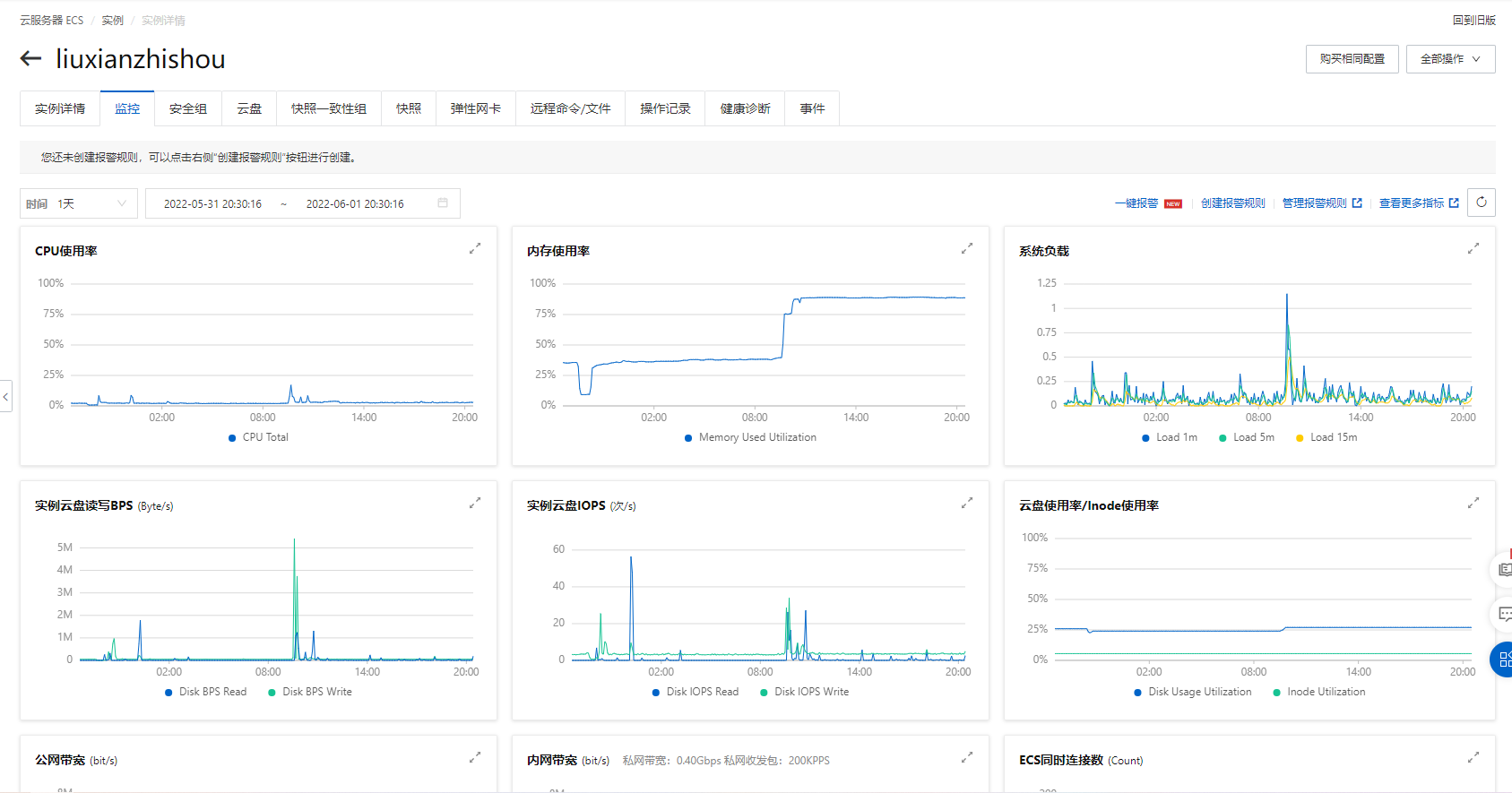The height and width of the screenshot is (793, 1512).
Task: Click the start date 2022-05-31 20:30:16 field
Action: [213, 204]
